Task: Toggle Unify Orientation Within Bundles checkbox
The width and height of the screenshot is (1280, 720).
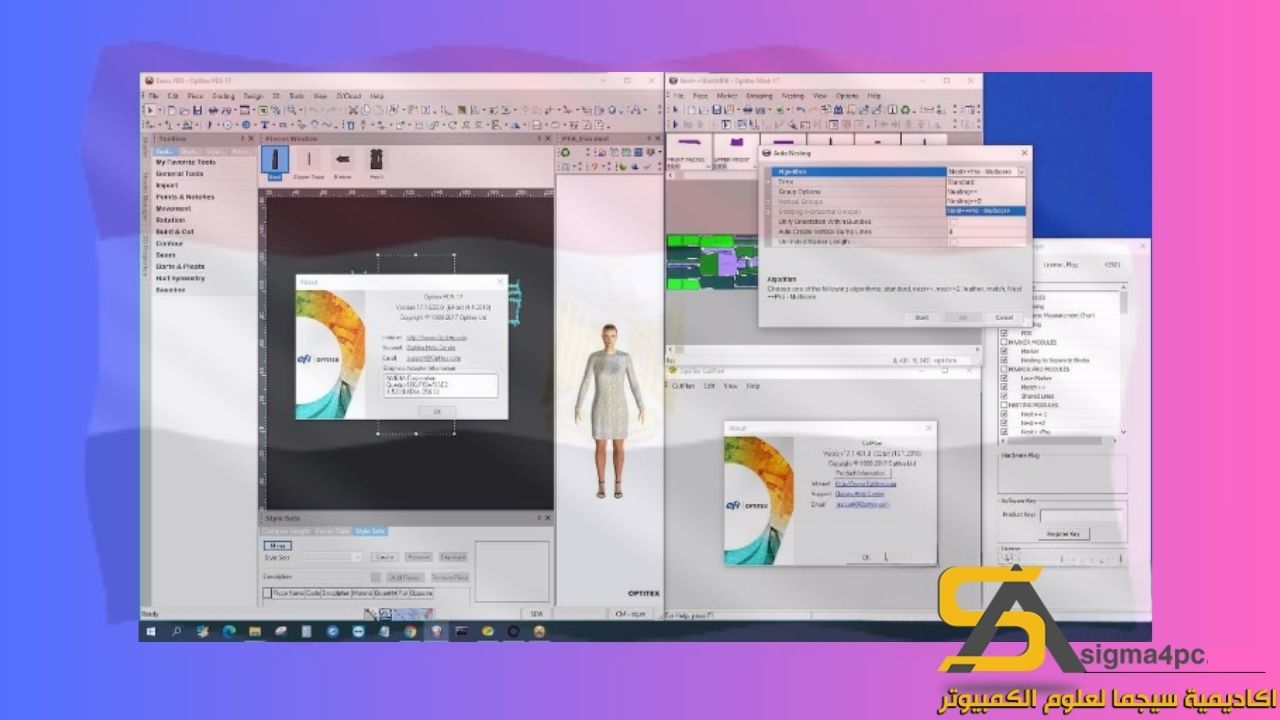Action: click(x=953, y=221)
